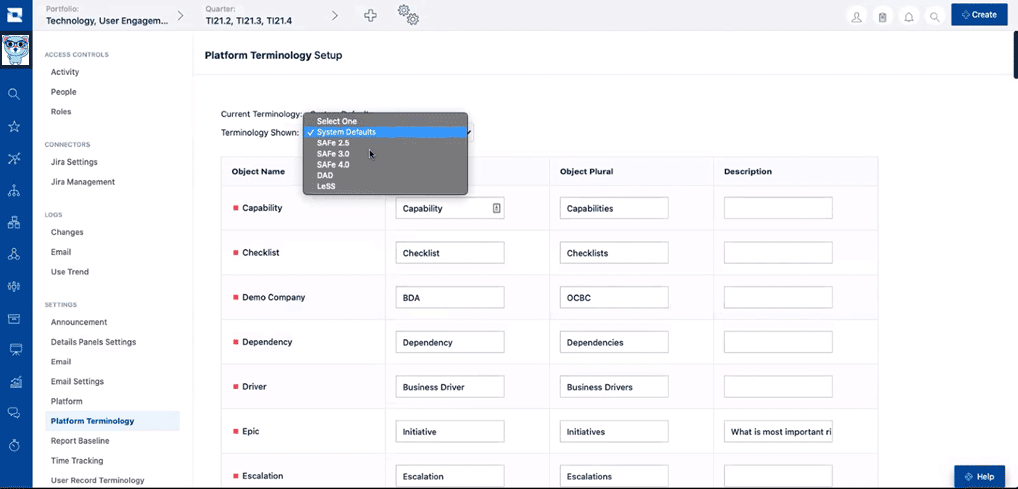Open Details Panels Settings
Viewport: 1018px width, 489px height.
pyautogui.click(x=93, y=342)
